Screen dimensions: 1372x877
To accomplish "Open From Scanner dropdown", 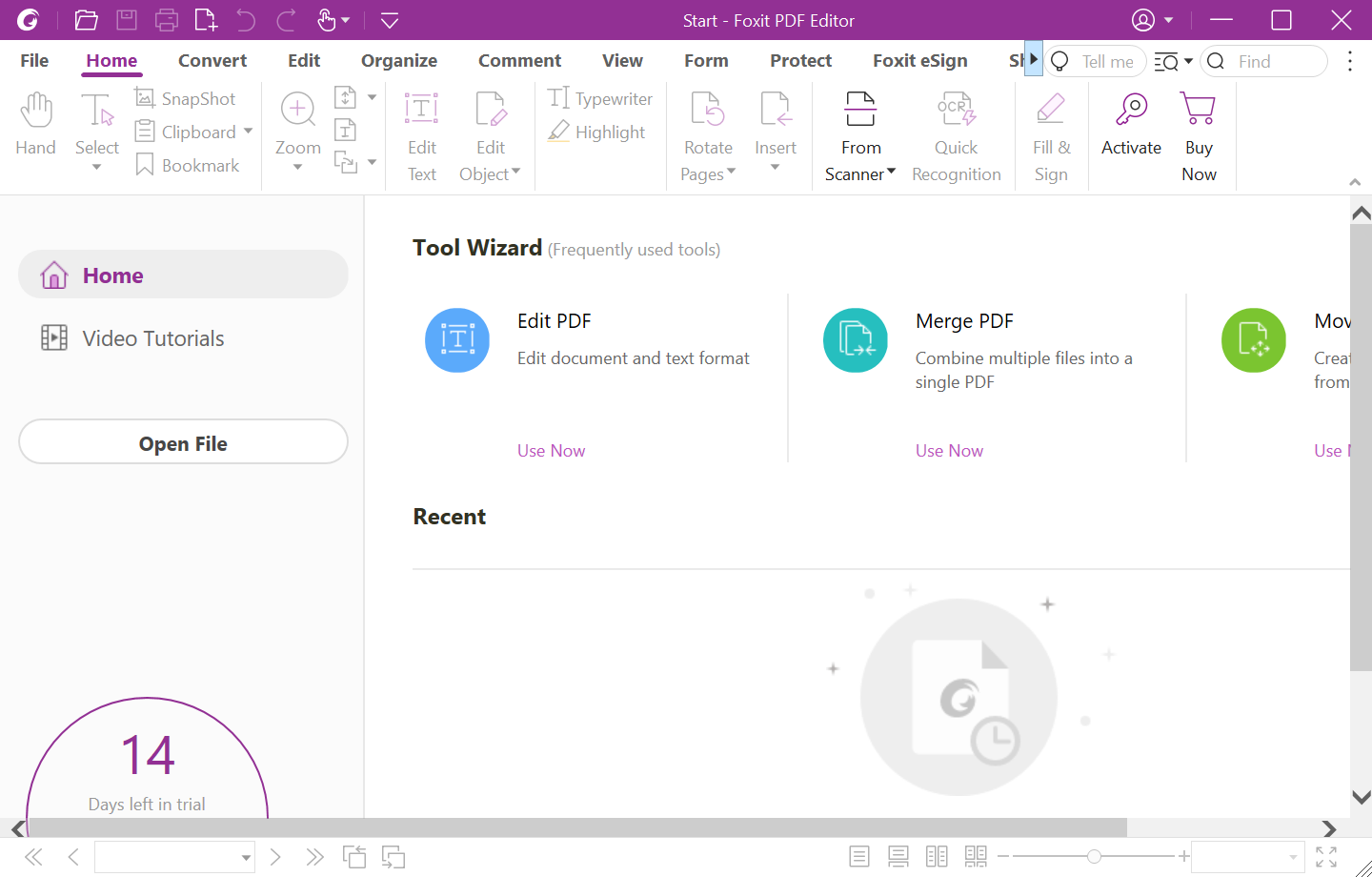I will 892,172.
